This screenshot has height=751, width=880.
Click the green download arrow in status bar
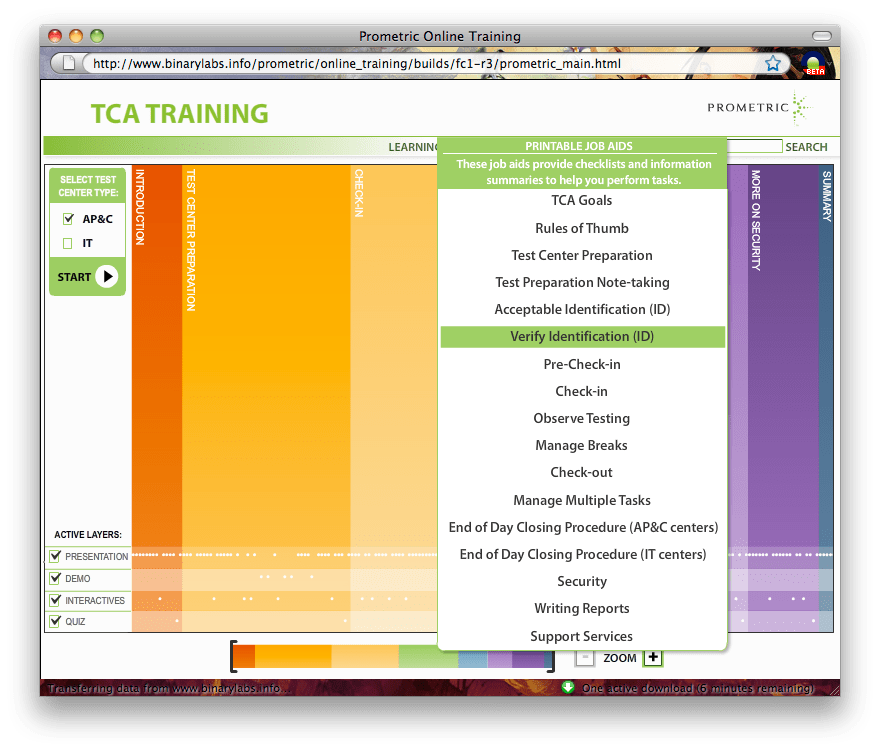[568, 688]
